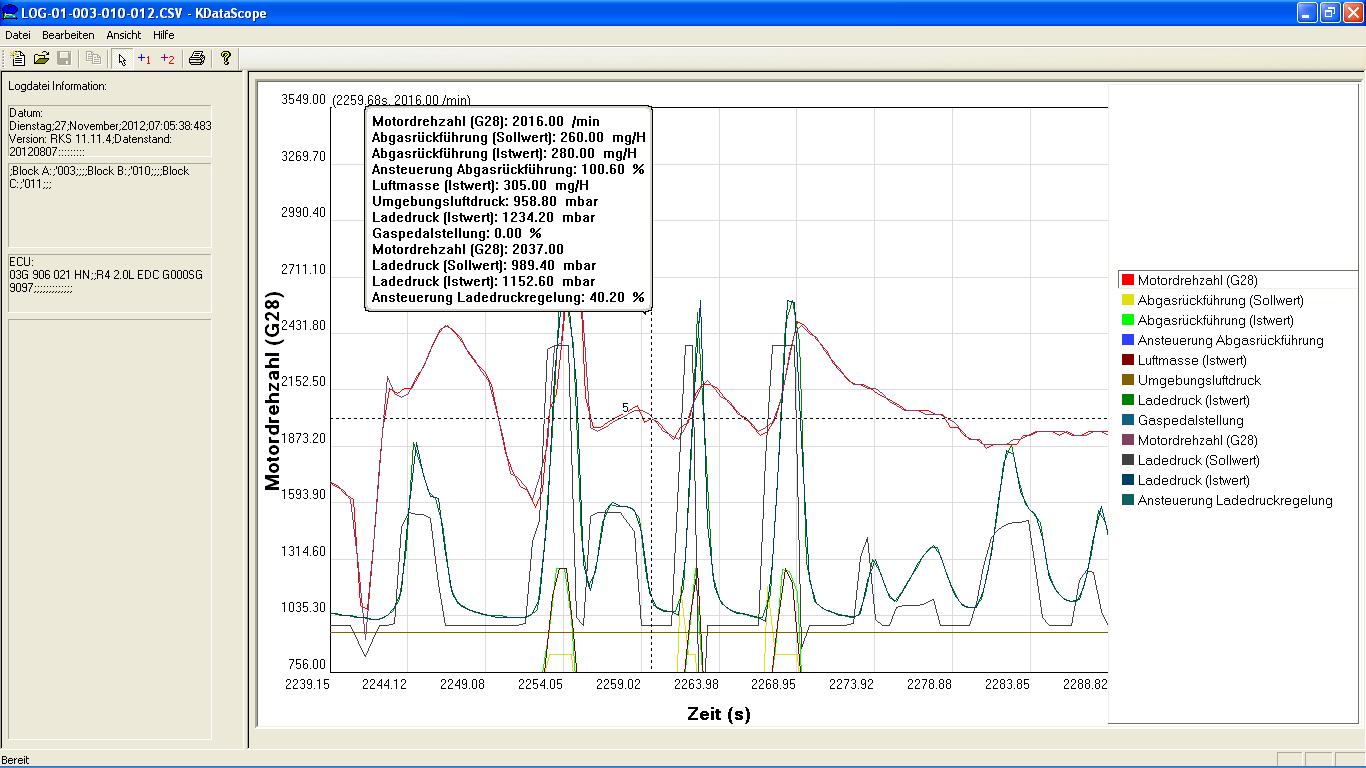
Task: Open the Datei menu
Action: pos(18,35)
